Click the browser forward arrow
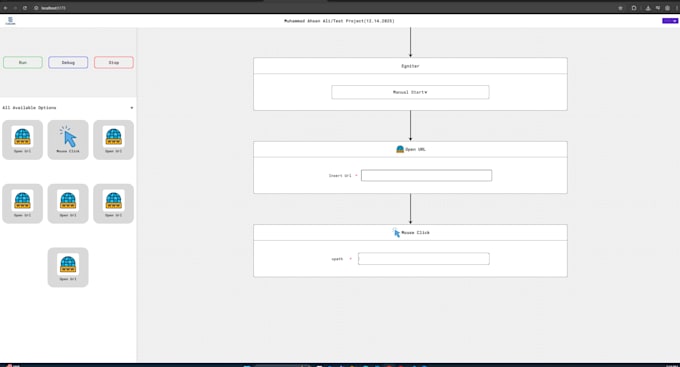 pos(15,8)
